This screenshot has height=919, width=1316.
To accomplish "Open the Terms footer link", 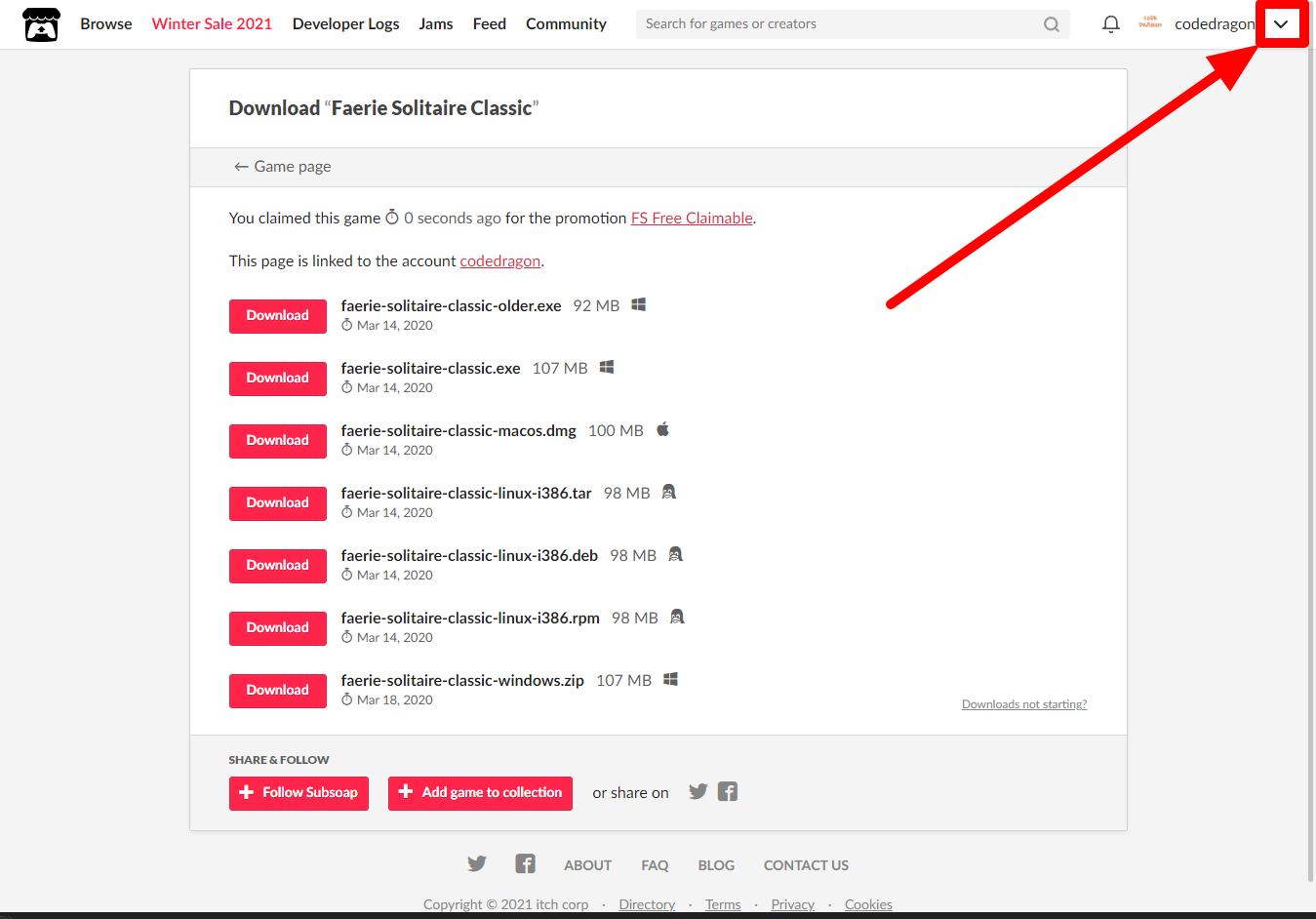I will click(x=723, y=904).
